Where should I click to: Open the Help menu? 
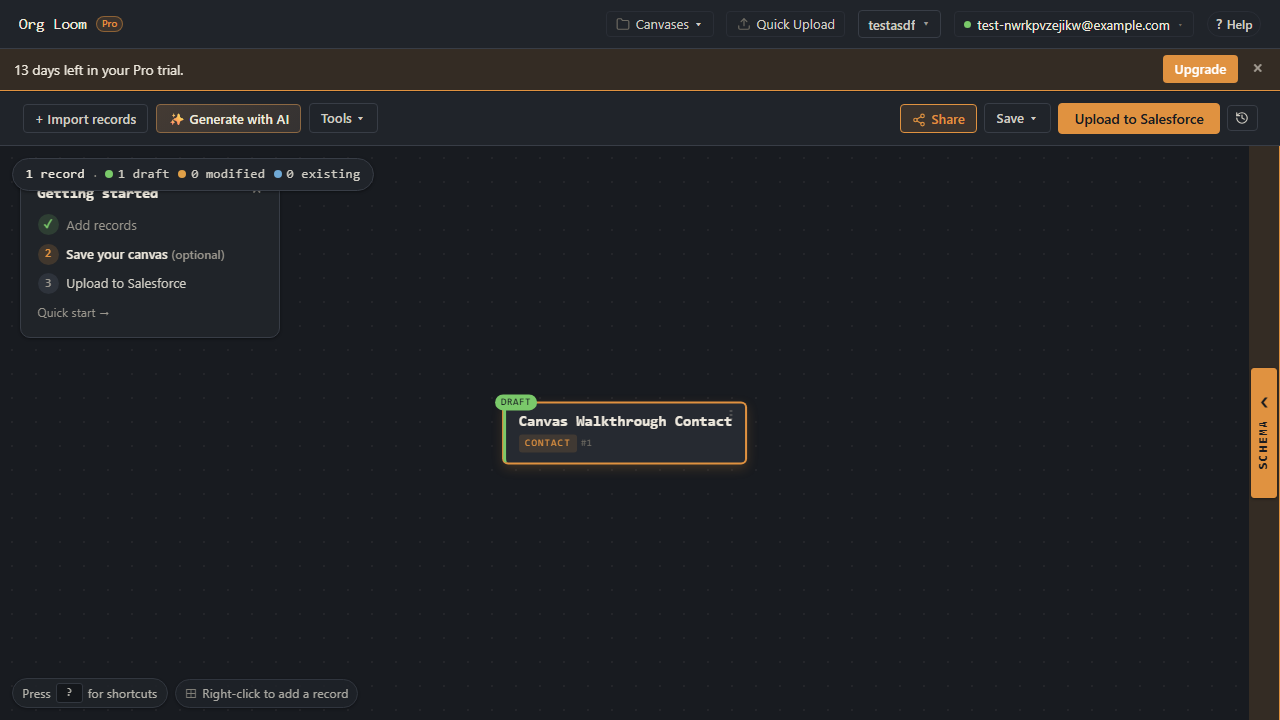coord(1233,25)
